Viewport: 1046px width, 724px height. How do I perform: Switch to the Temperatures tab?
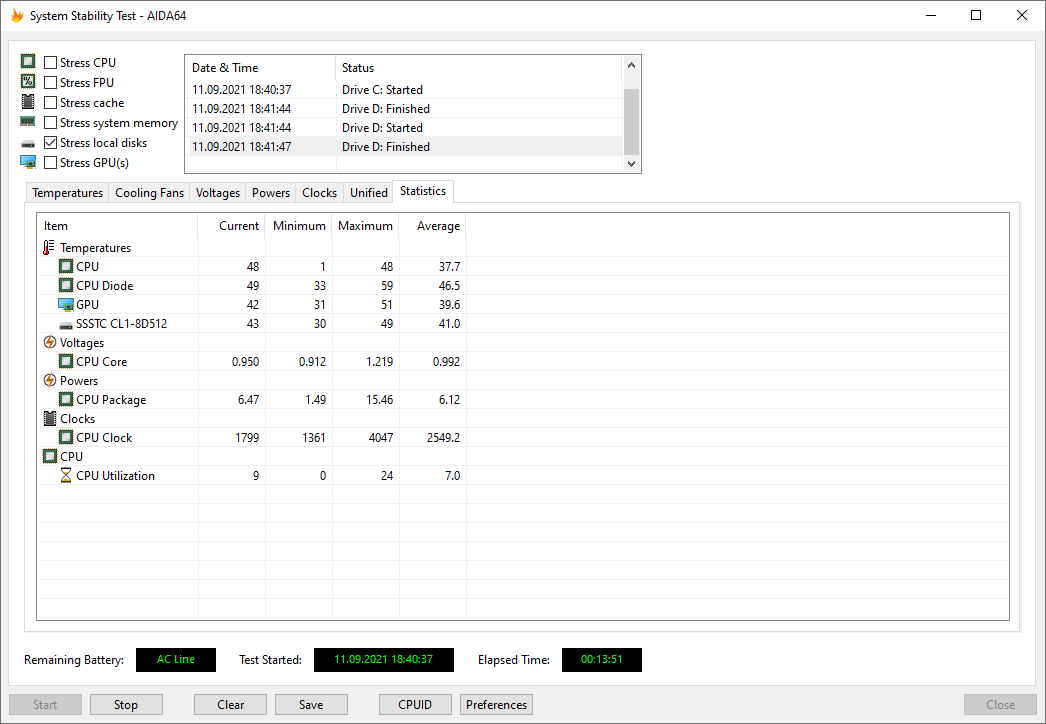67,193
